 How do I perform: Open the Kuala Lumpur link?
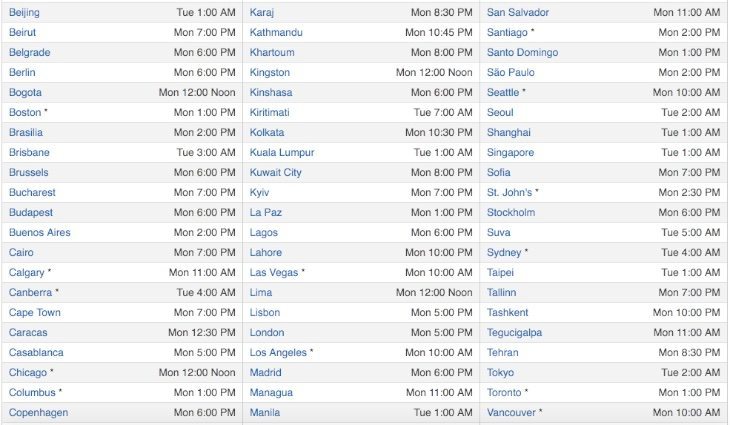pyautogui.click(x=282, y=153)
